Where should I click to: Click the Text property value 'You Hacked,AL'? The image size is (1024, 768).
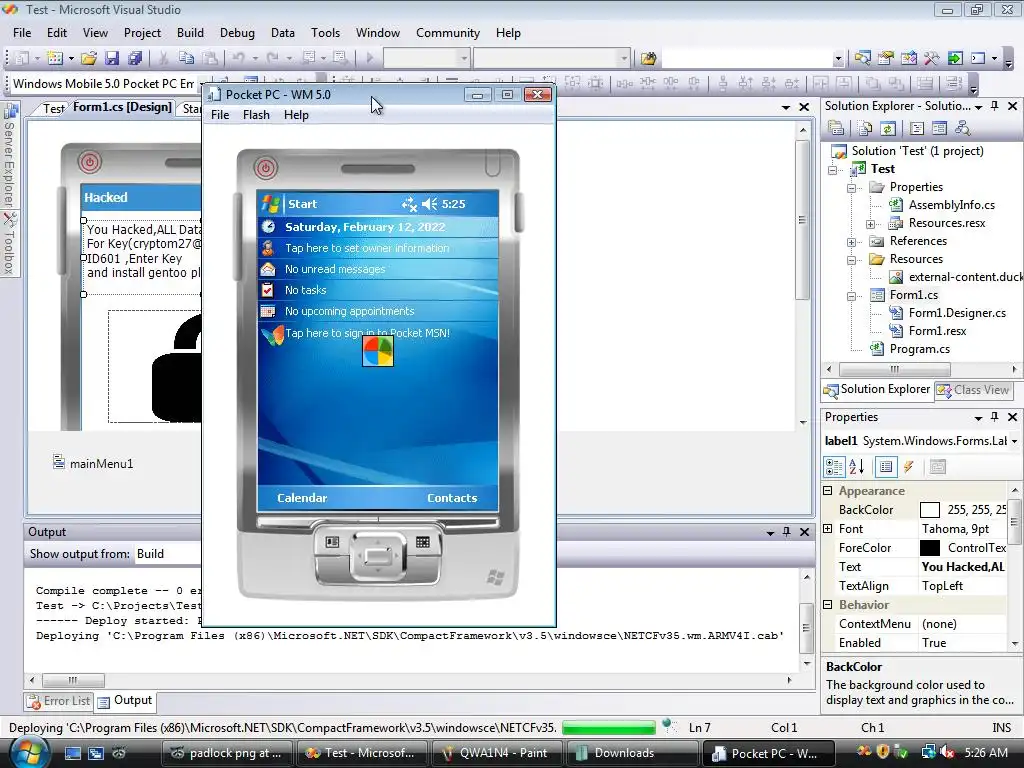[963, 567]
